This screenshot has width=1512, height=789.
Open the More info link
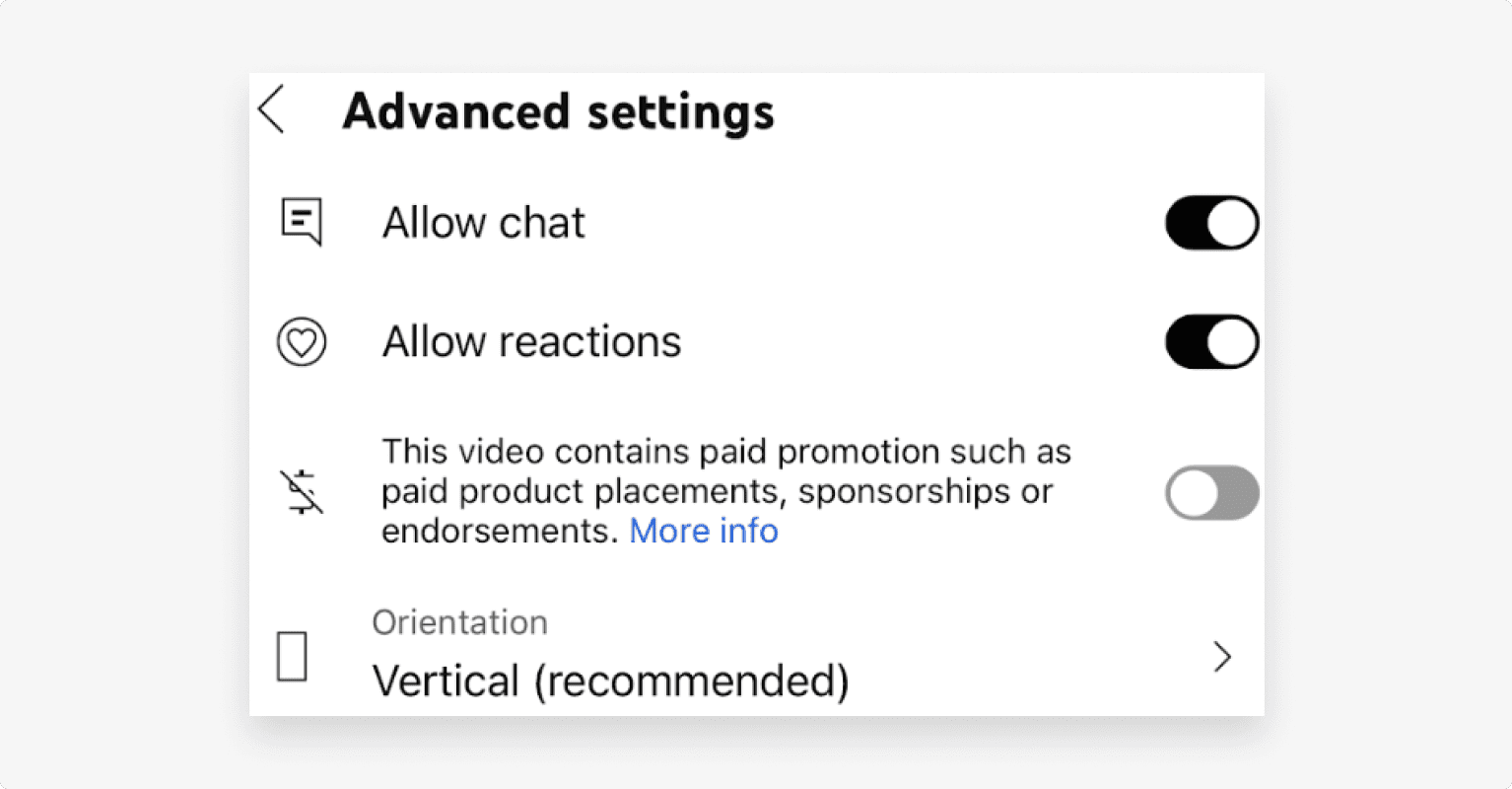pos(704,532)
